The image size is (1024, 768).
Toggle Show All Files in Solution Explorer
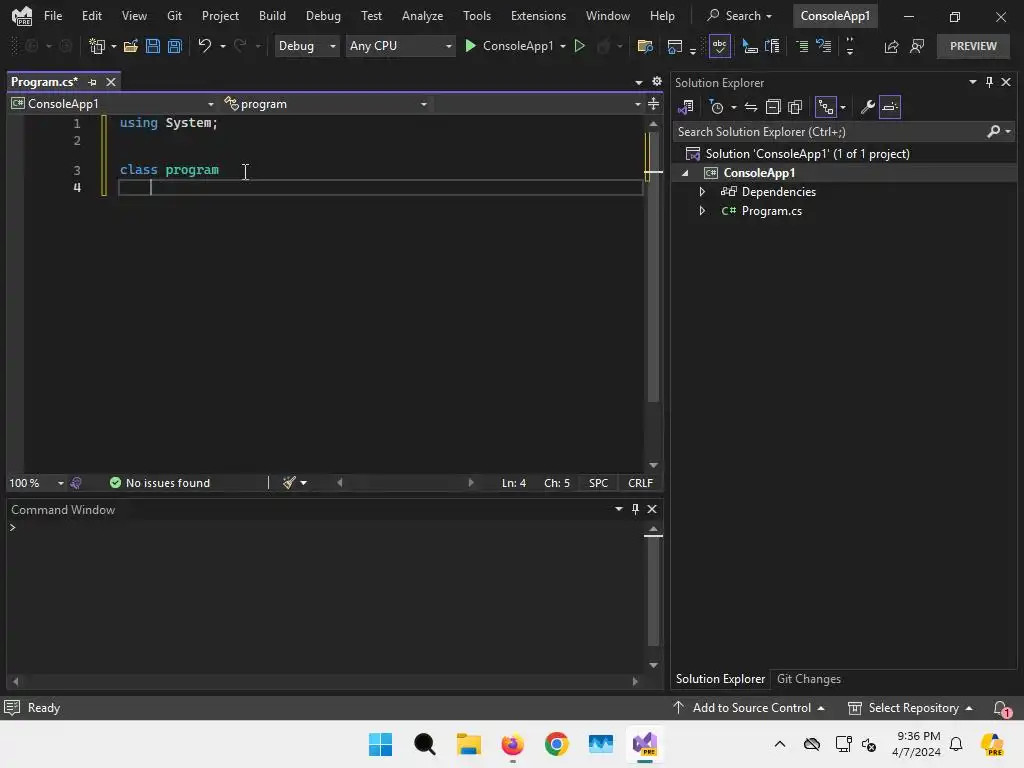[795, 106]
